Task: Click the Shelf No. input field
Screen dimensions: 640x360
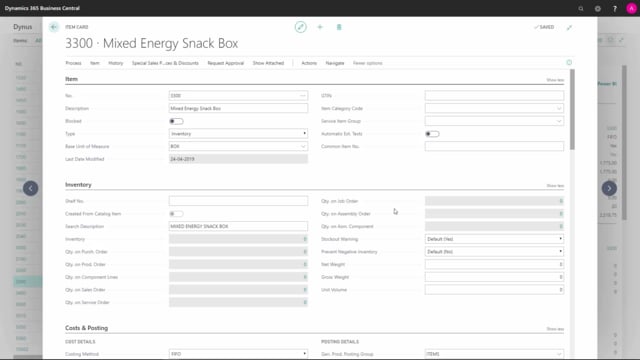Action: [x=238, y=201]
